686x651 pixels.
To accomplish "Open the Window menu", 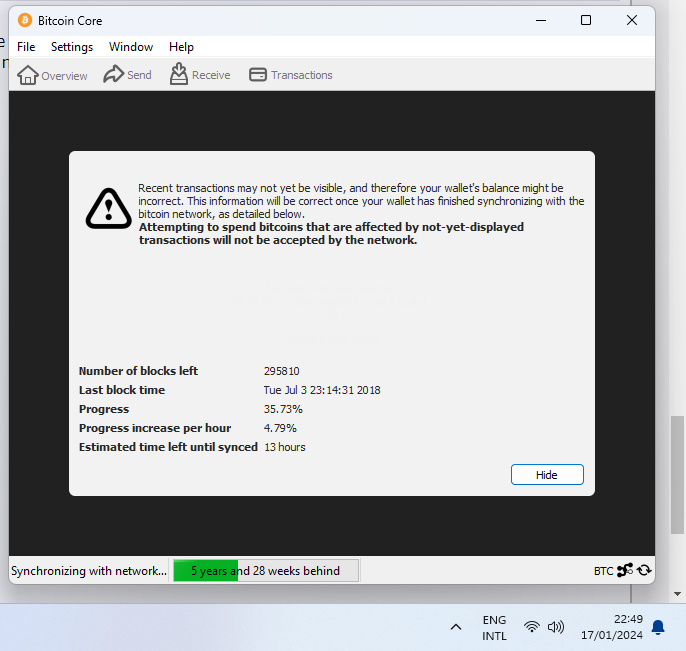I will click(x=131, y=47).
